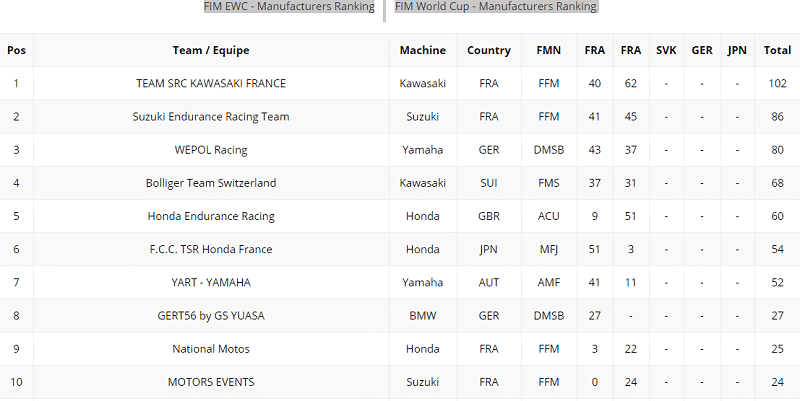Click the Machine column header

(423, 50)
